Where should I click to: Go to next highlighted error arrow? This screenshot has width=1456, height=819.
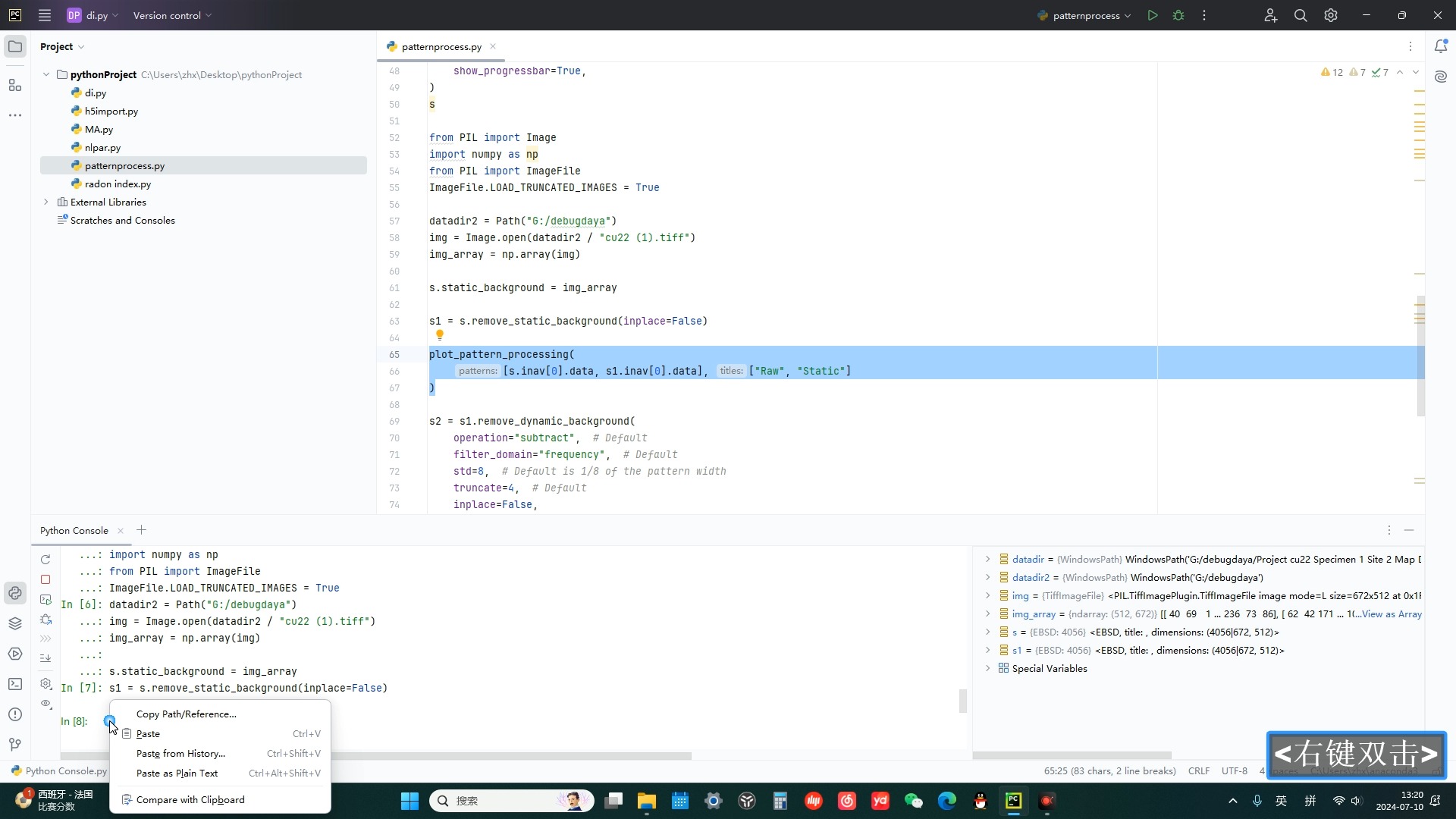(x=1415, y=73)
